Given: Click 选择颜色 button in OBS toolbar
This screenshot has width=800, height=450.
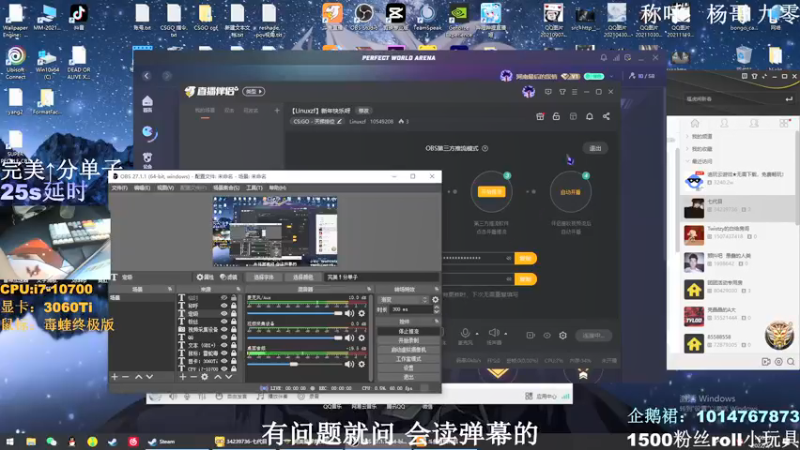Looking at the screenshot, I should [303, 277].
